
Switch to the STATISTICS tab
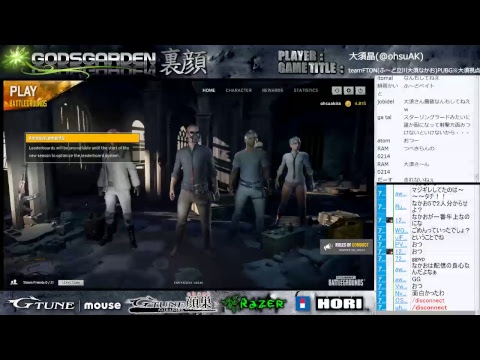click(x=306, y=90)
